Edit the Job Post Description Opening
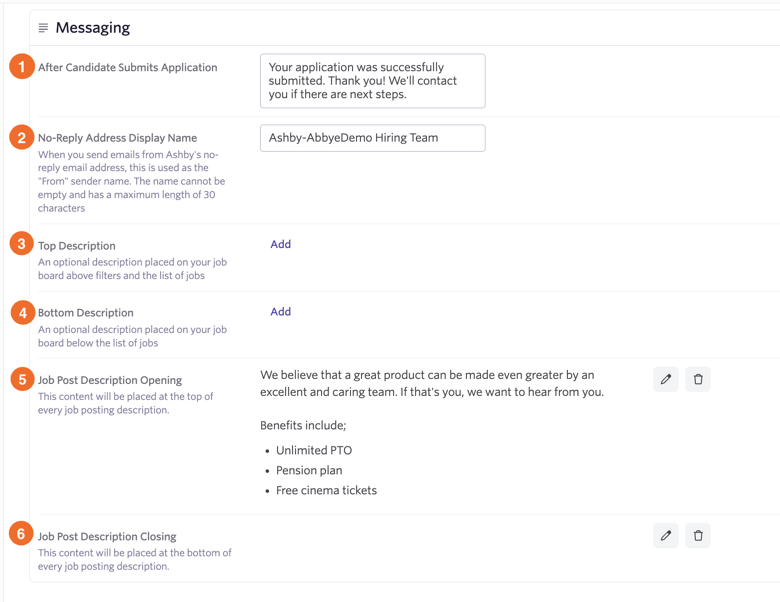 pyautogui.click(x=666, y=379)
